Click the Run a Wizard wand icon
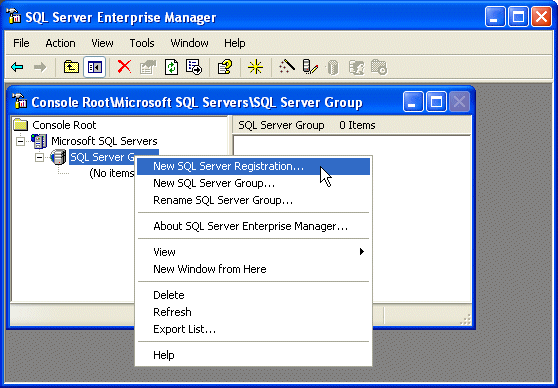Image resolution: width=558 pixels, height=388 pixels. pos(287,66)
